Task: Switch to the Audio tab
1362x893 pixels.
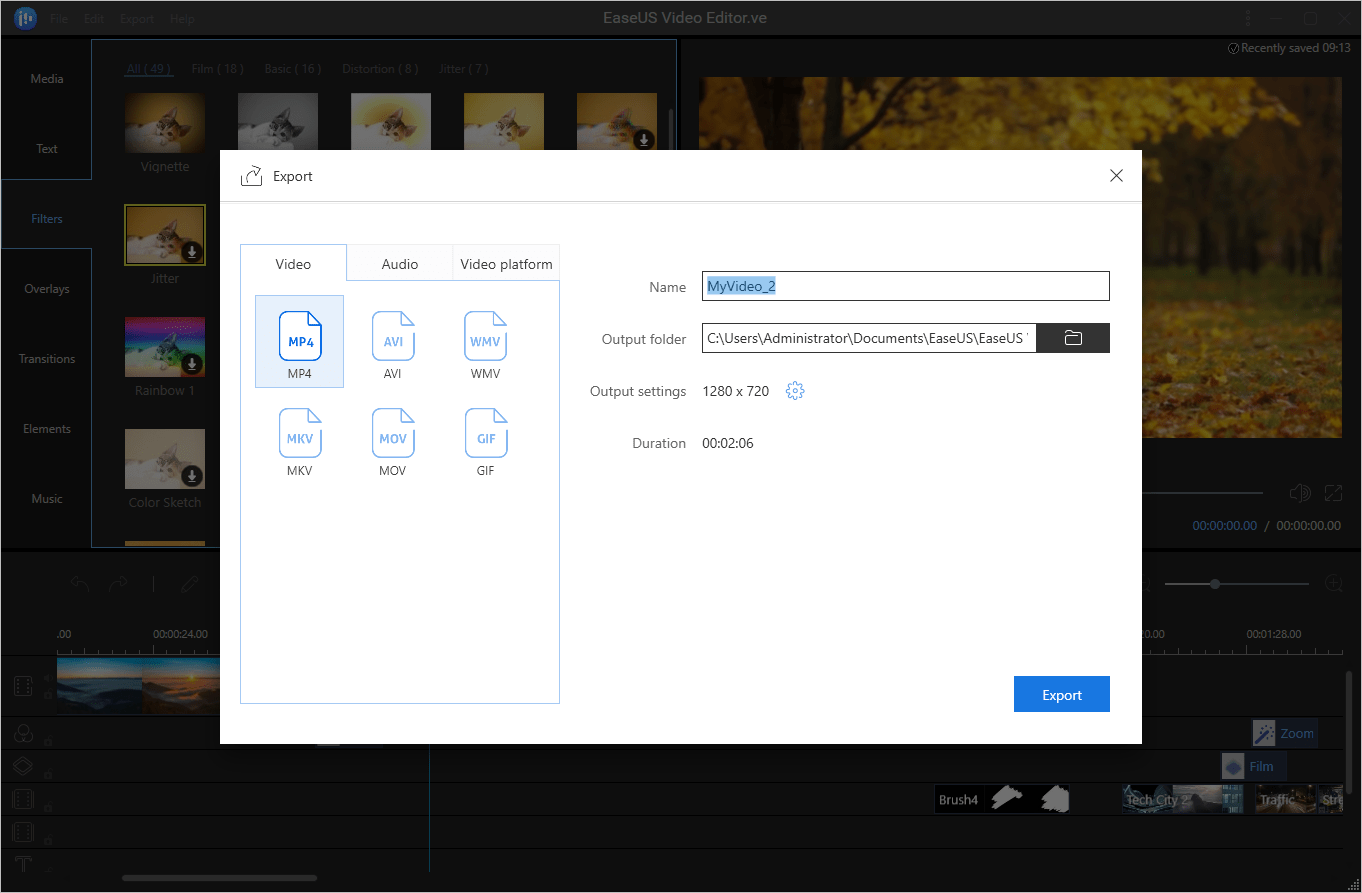Action: pyautogui.click(x=400, y=265)
